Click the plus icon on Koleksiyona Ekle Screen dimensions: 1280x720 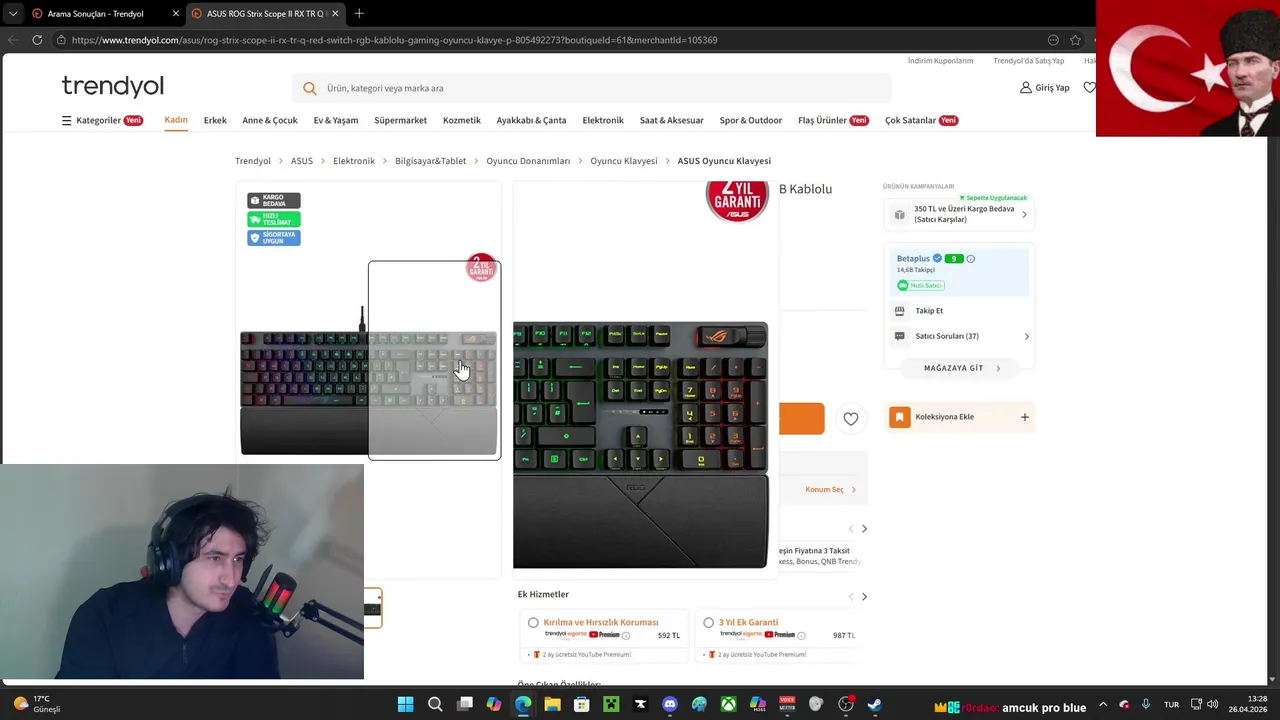[1024, 417]
